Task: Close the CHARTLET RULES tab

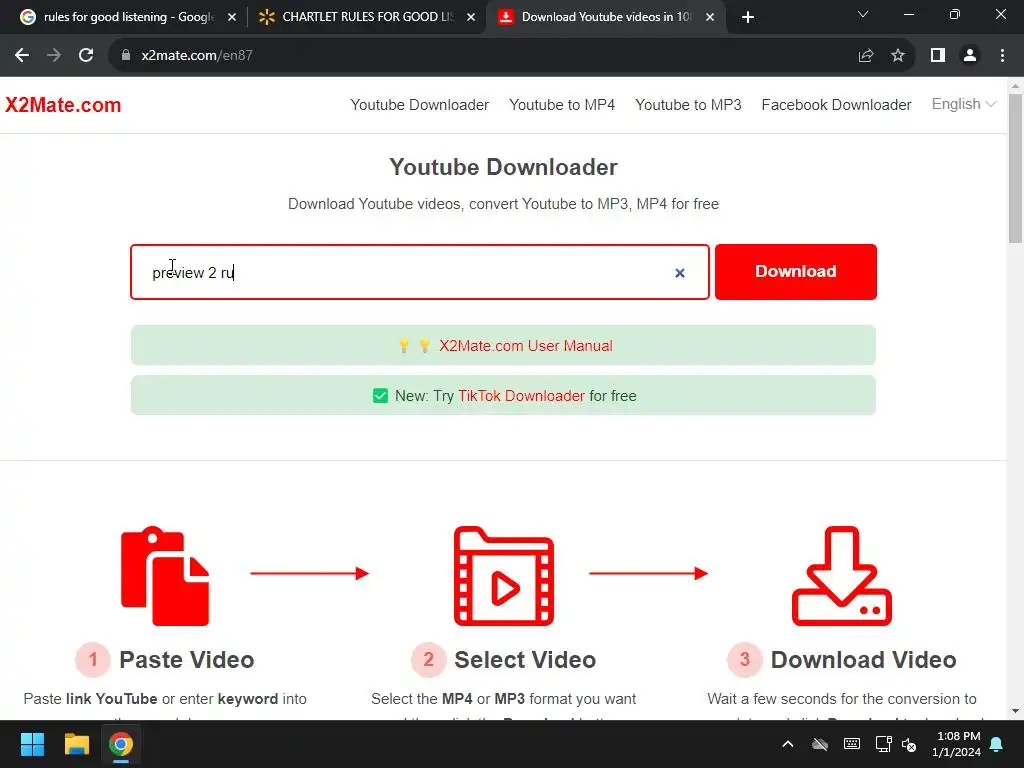Action: click(x=471, y=18)
